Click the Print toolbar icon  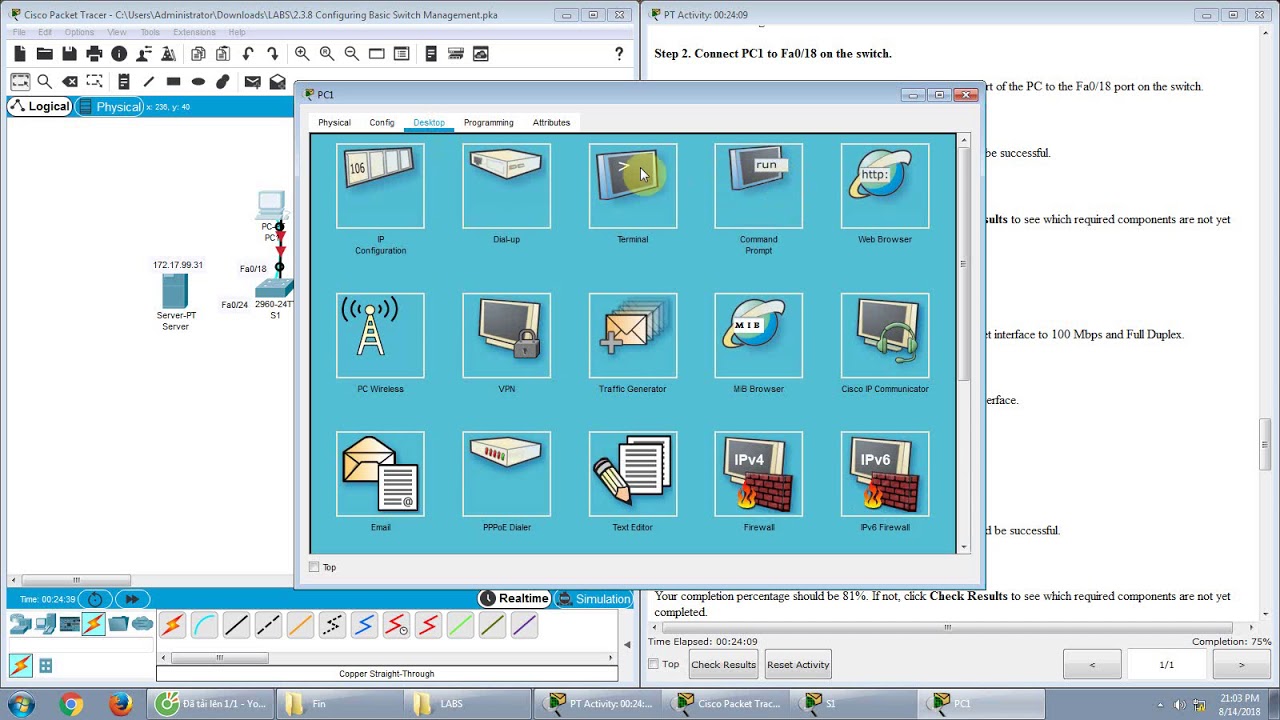pyautogui.click(x=94, y=54)
